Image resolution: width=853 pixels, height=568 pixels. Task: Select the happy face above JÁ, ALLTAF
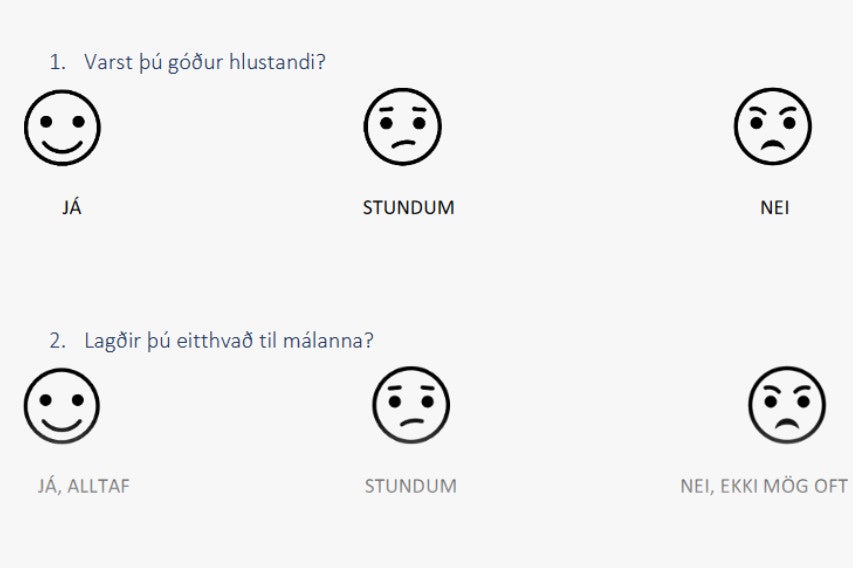(x=62, y=406)
